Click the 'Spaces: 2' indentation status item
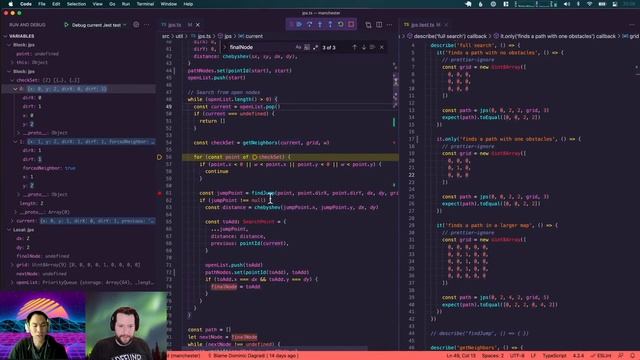Screen dimensions: 640x360 (x=493, y=356)
